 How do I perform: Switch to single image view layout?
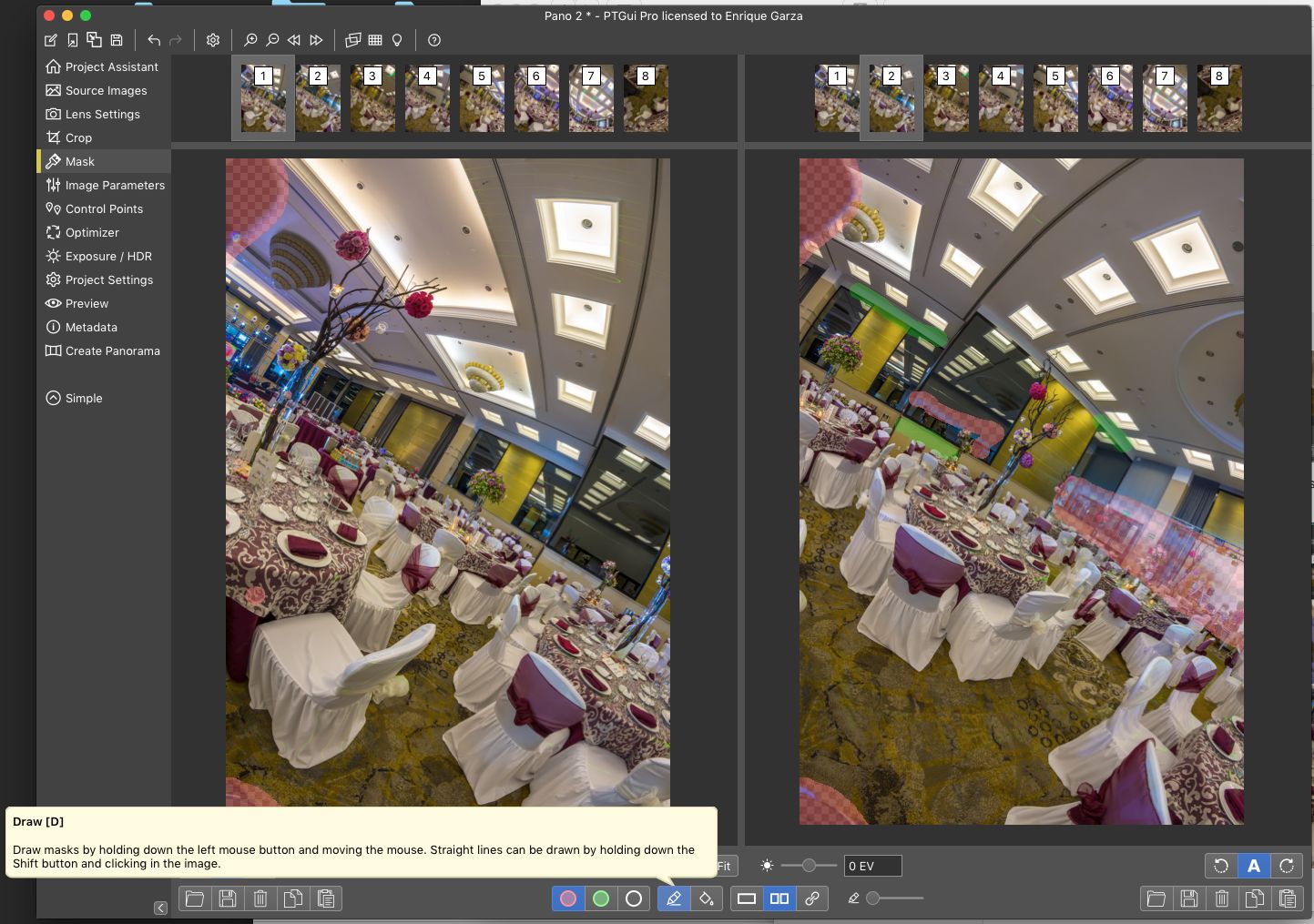point(747,899)
